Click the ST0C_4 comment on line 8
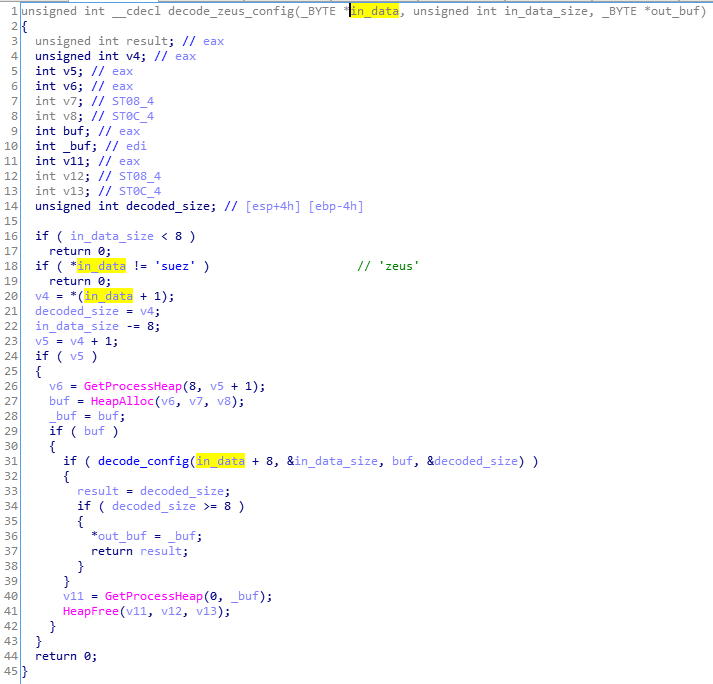This screenshot has height=684, width=713. pos(133,116)
